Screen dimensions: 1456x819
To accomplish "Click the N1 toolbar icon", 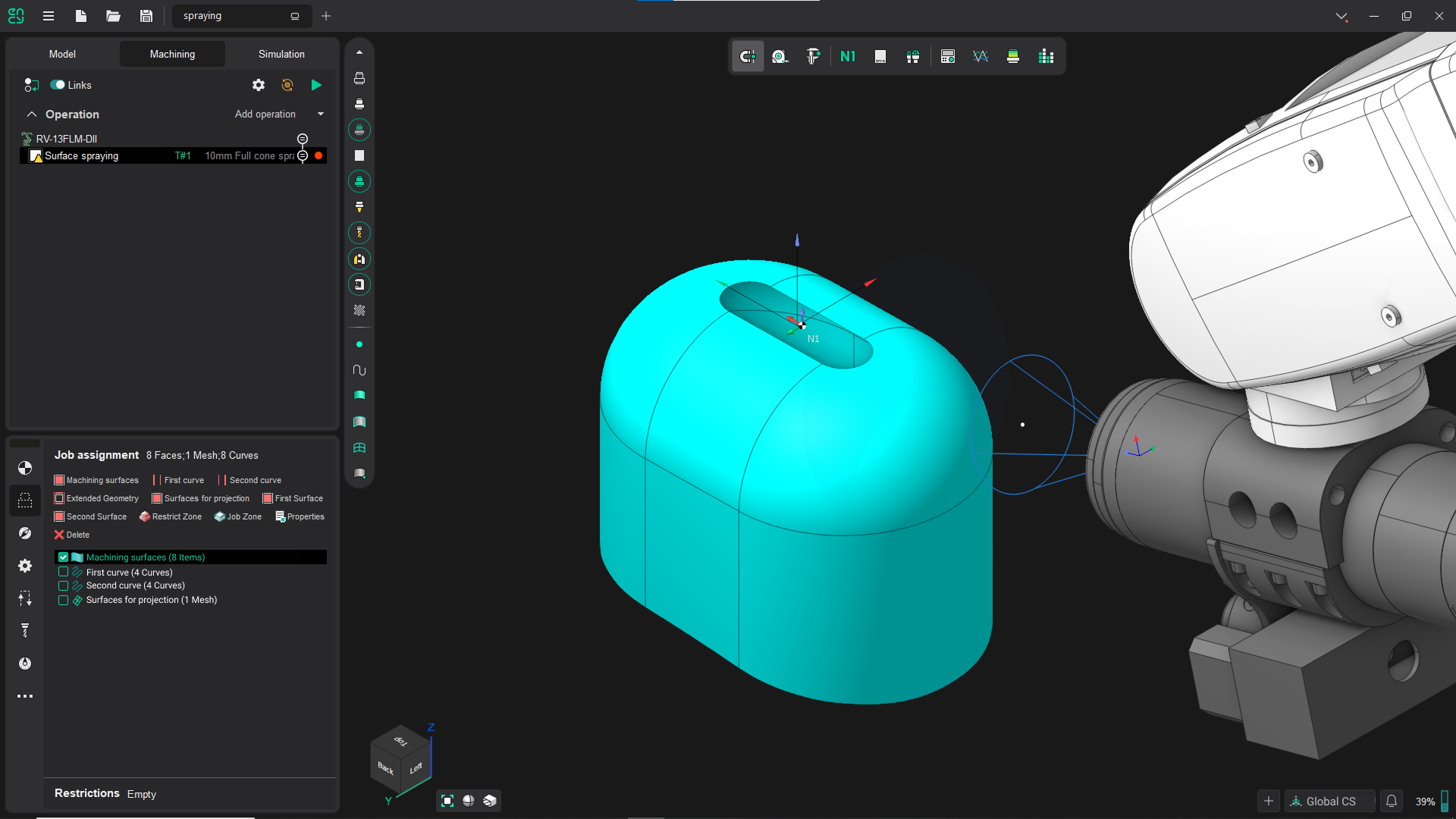I will click(848, 56).
